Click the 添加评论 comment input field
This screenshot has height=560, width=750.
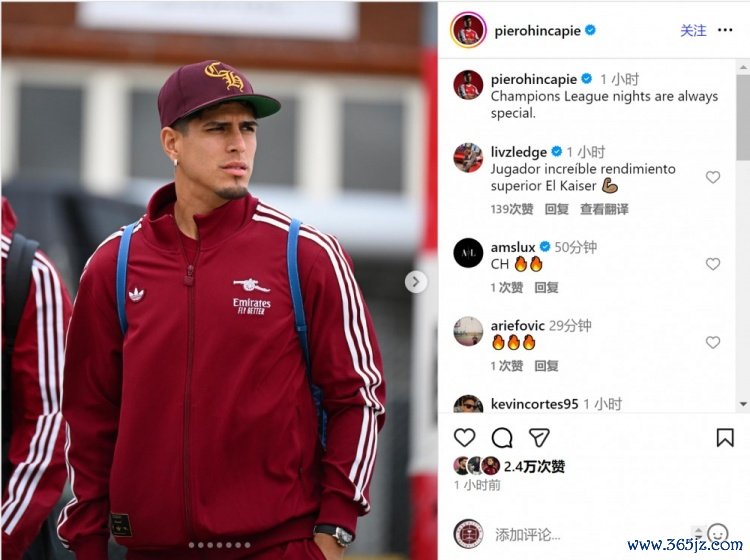[588, 534]
